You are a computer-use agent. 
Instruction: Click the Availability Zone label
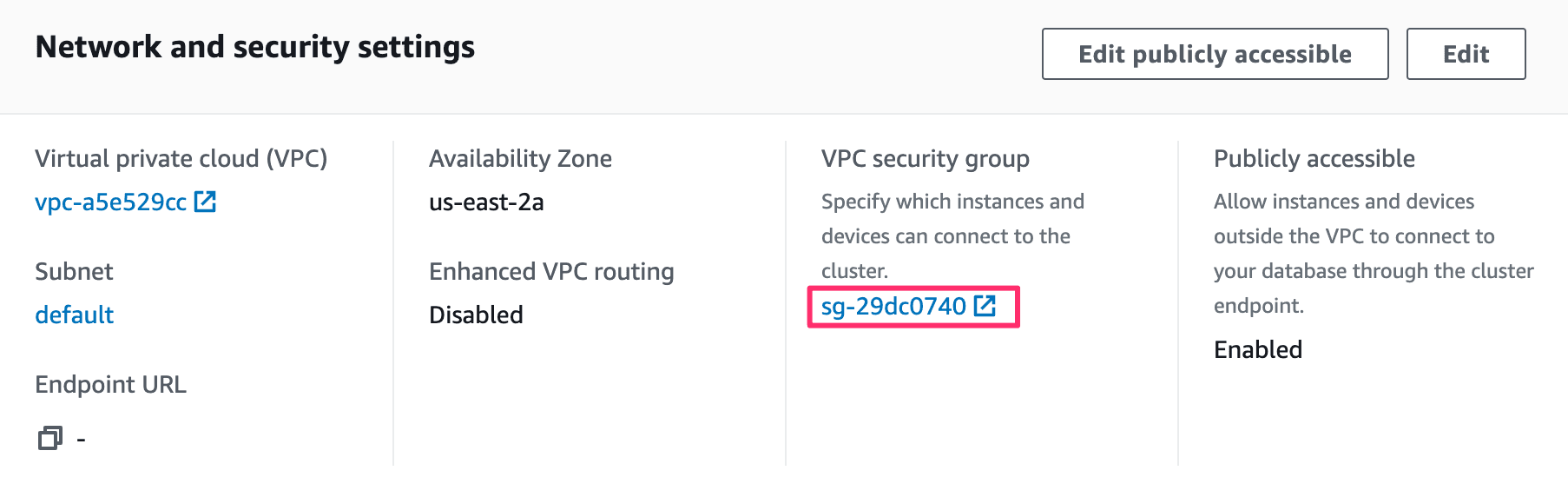point(520,158)
